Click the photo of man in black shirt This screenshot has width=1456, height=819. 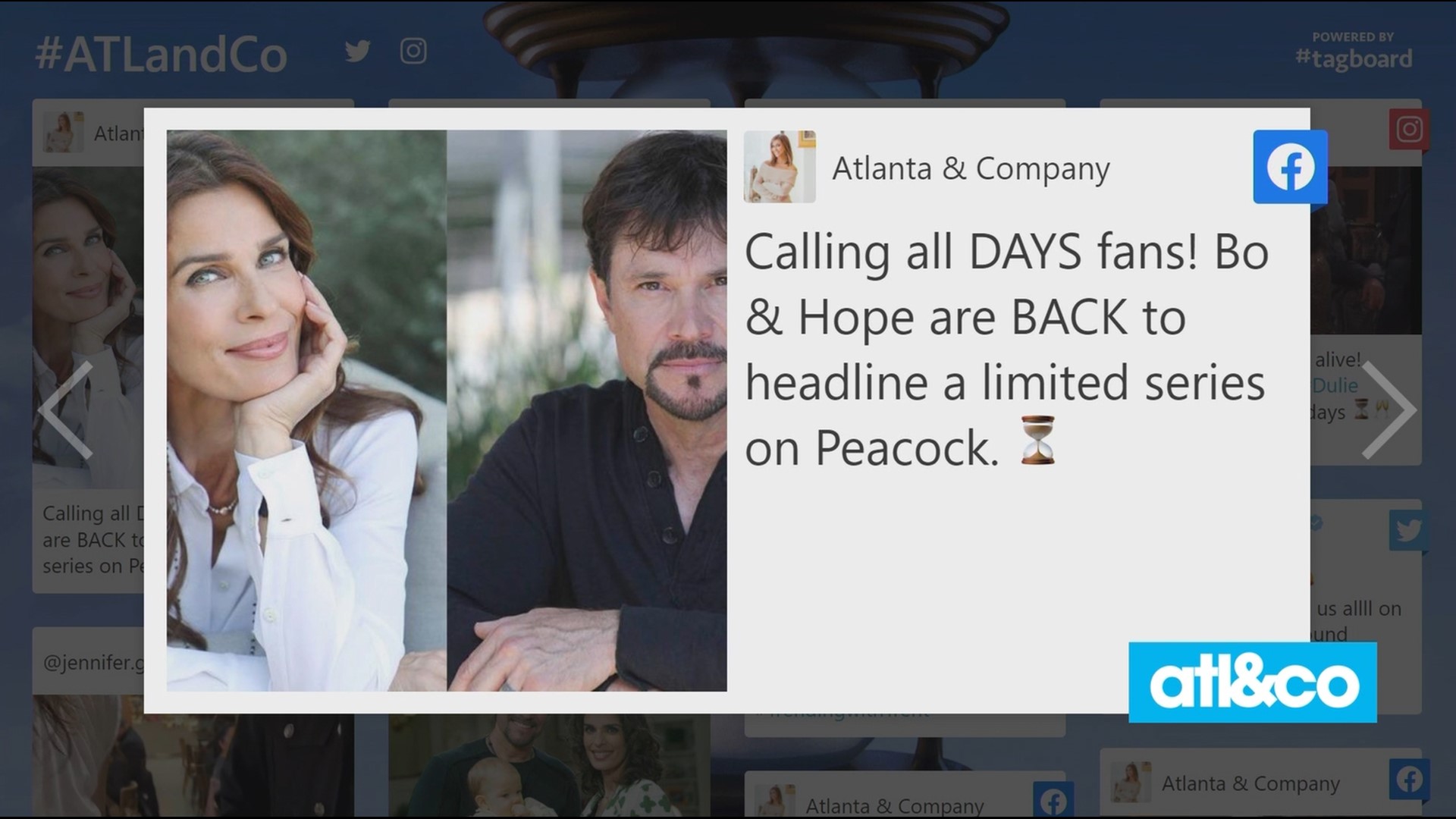click(x=587, y=410)
